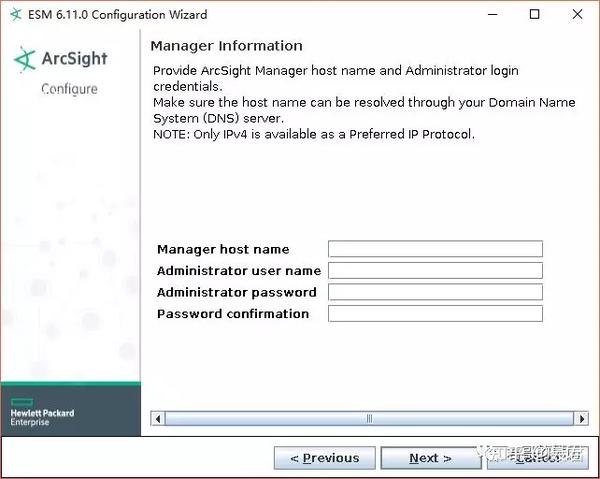
Task: Click the Hewlett Packard Enterprise logo
Action: (42, 415)
